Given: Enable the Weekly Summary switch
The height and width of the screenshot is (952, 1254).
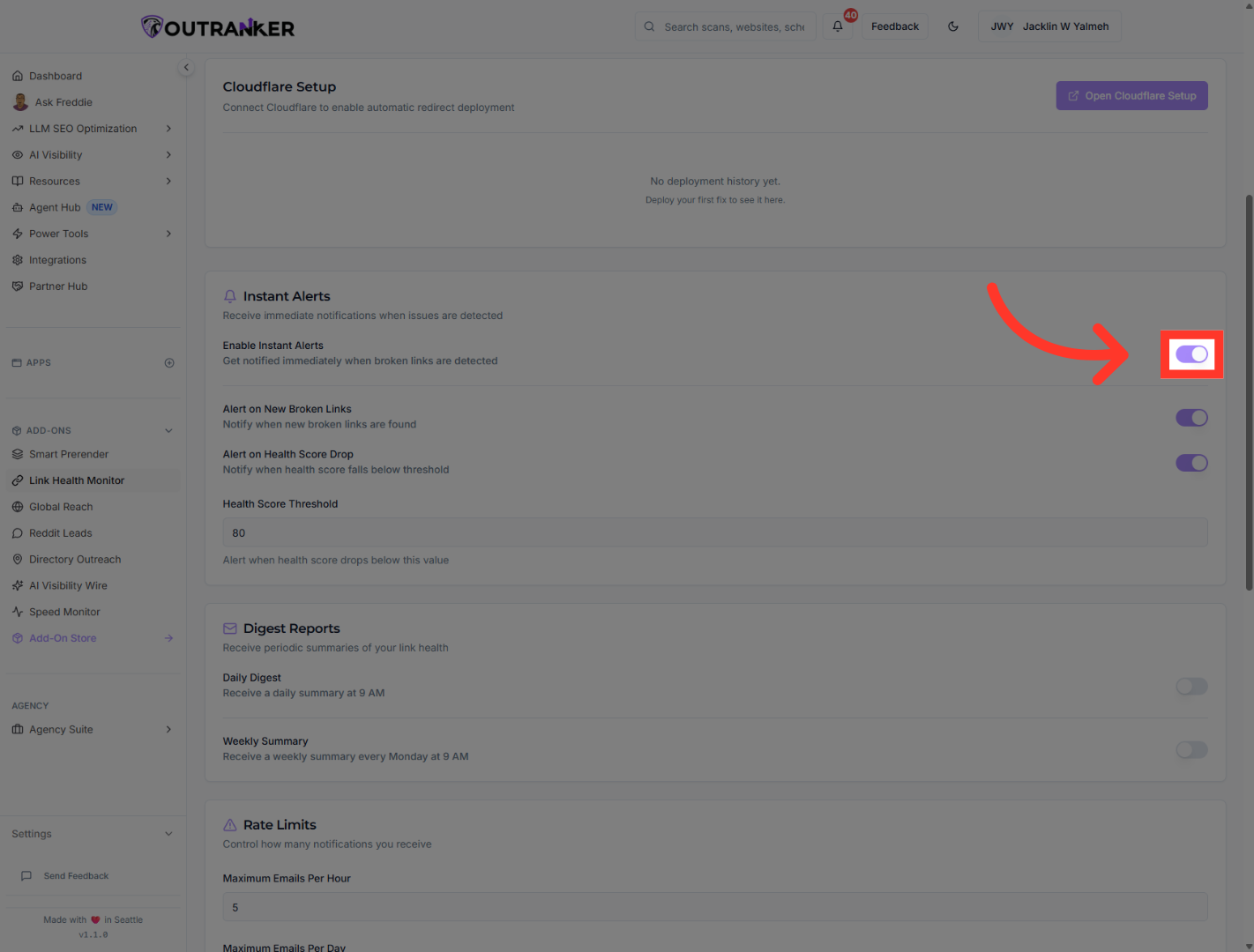Looking at the screenshot, I should pos(1191,750).
